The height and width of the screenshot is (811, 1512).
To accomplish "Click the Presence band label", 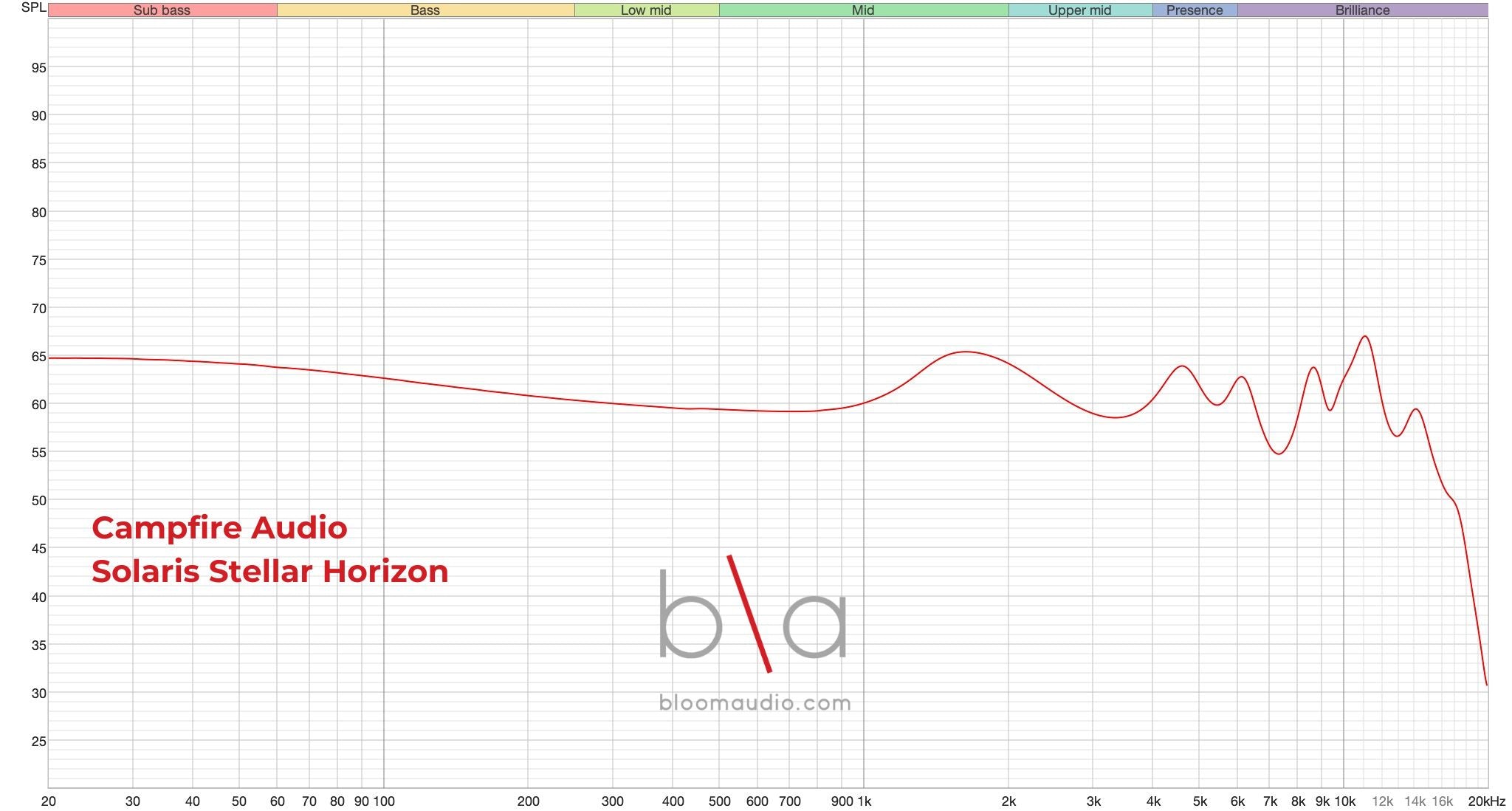I will click(x=1195, y=10).
